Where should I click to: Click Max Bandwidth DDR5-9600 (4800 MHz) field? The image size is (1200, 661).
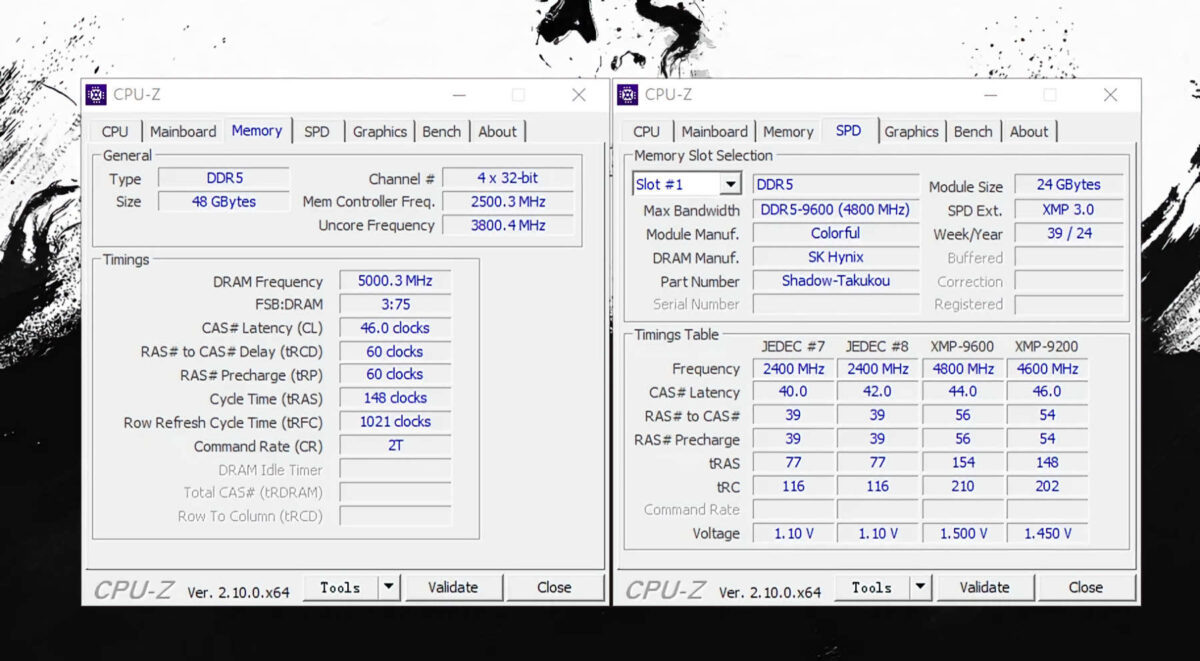pos(835,210)
